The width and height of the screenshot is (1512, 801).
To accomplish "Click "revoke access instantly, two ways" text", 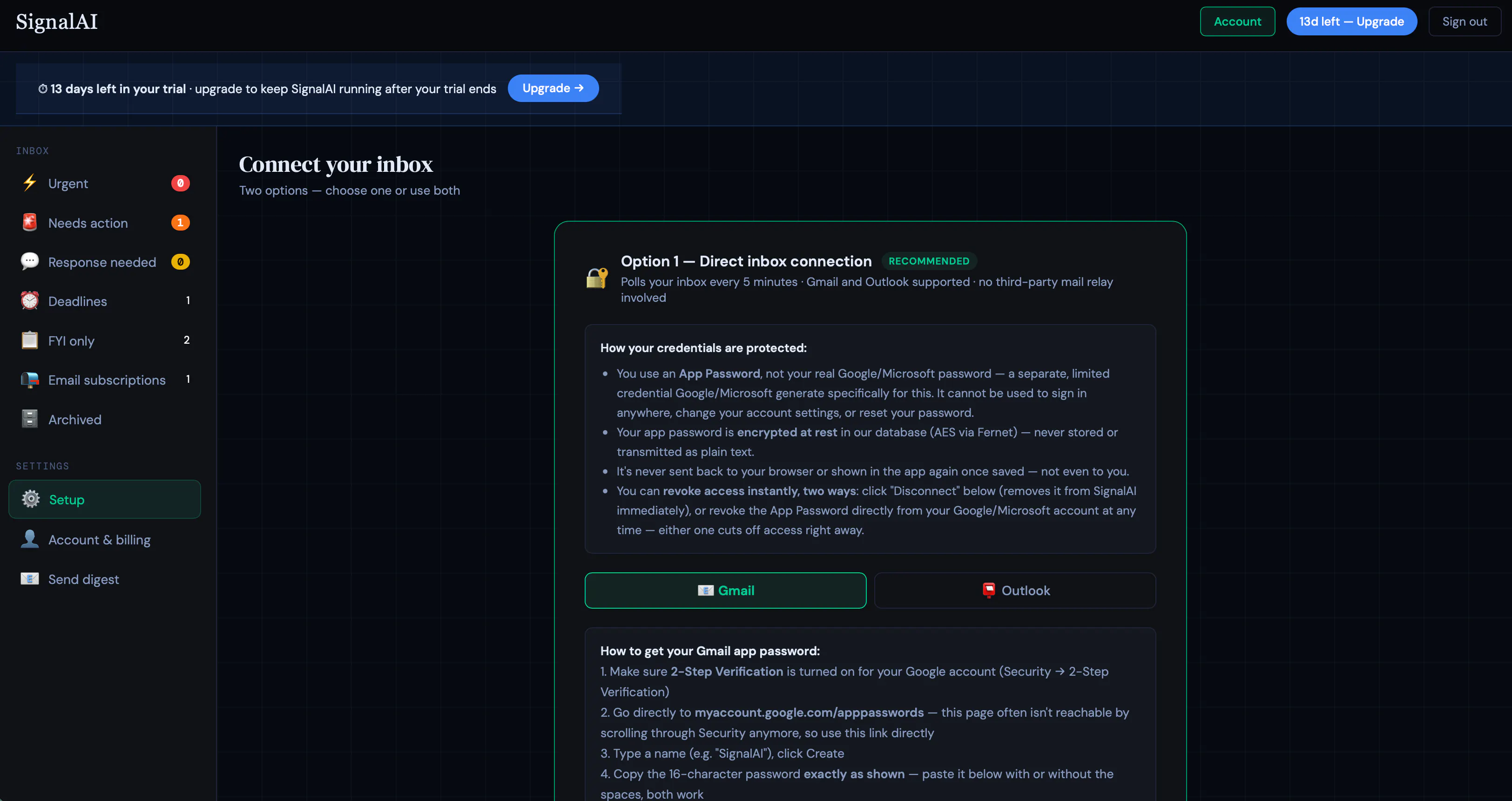I will [x=760, y=491].
